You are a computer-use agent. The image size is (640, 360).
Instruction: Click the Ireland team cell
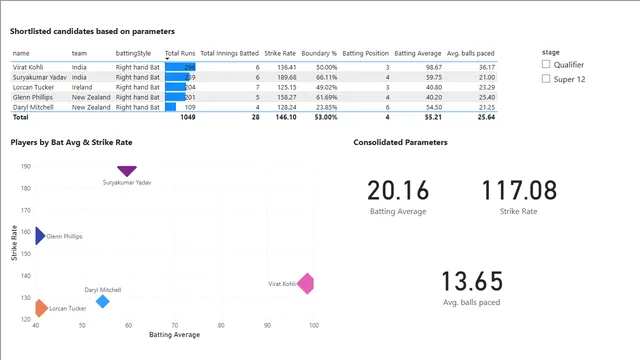[82, 87]
